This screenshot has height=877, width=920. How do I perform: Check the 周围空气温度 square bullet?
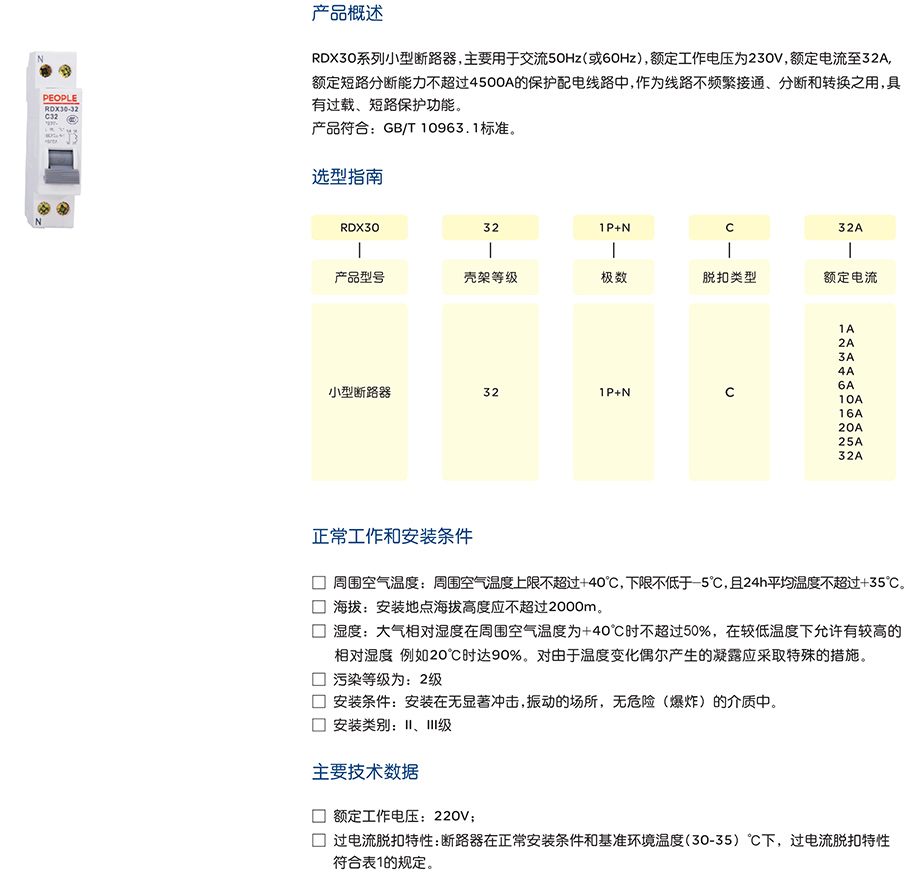click(x=319, y=582)
